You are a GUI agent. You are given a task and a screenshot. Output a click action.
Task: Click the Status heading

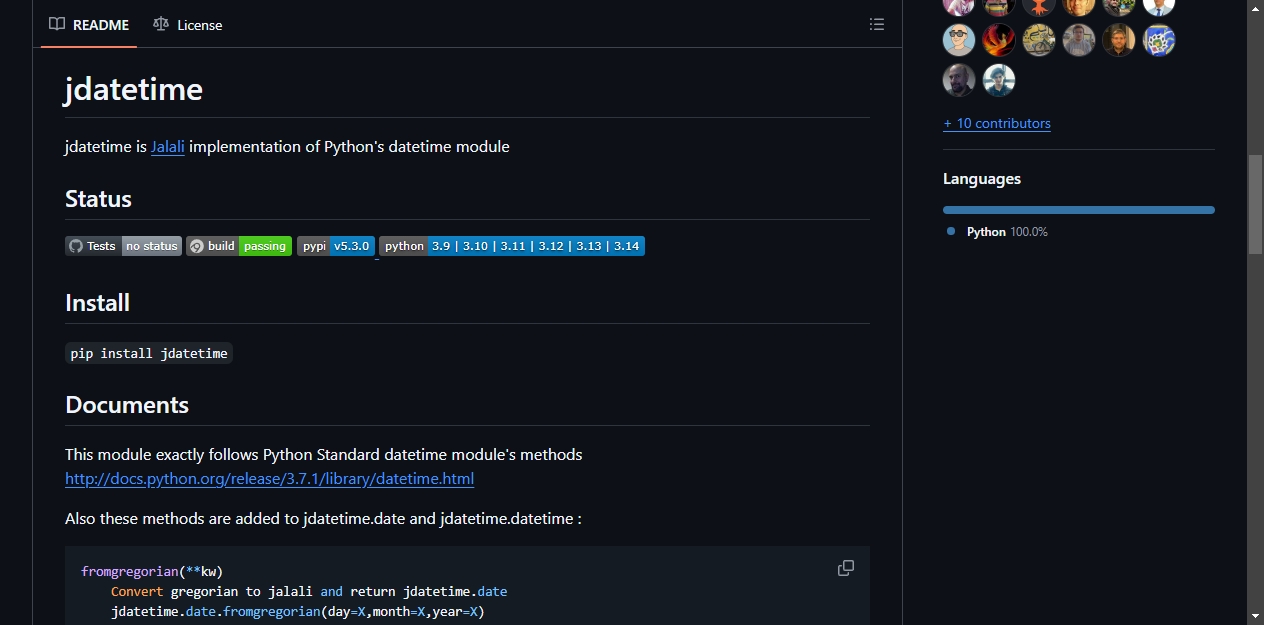[x=98, y=199]
